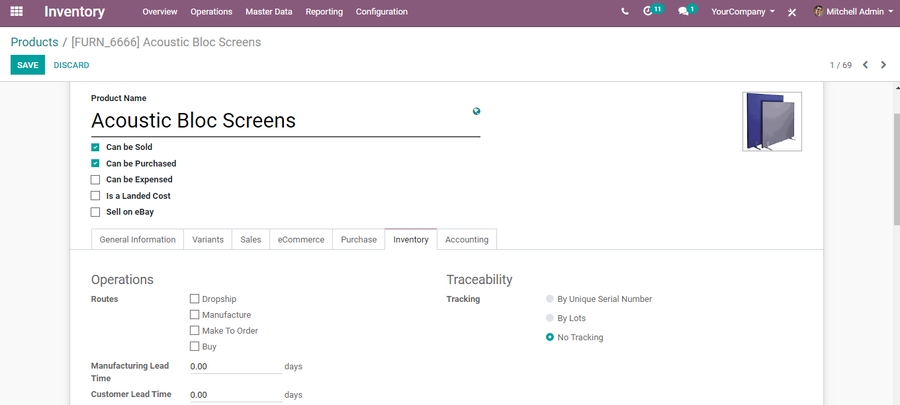The width and height of the screenshot is (900, 405).
Task: Open the Mitchell Admin user menu
Action: pyautogui.click(x=848, y=12)
